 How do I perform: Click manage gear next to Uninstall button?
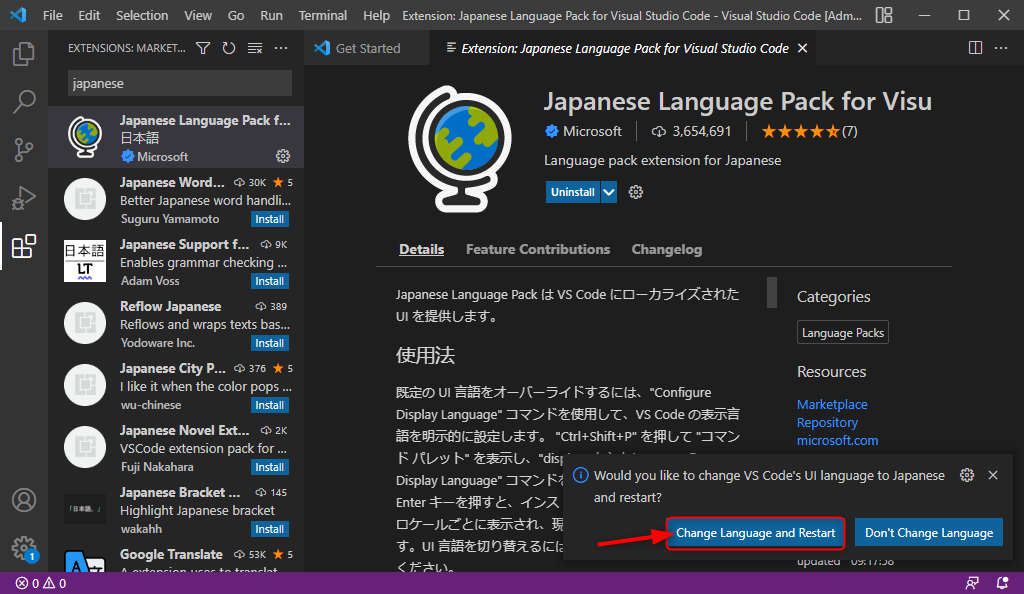click(x=635, y=192)
